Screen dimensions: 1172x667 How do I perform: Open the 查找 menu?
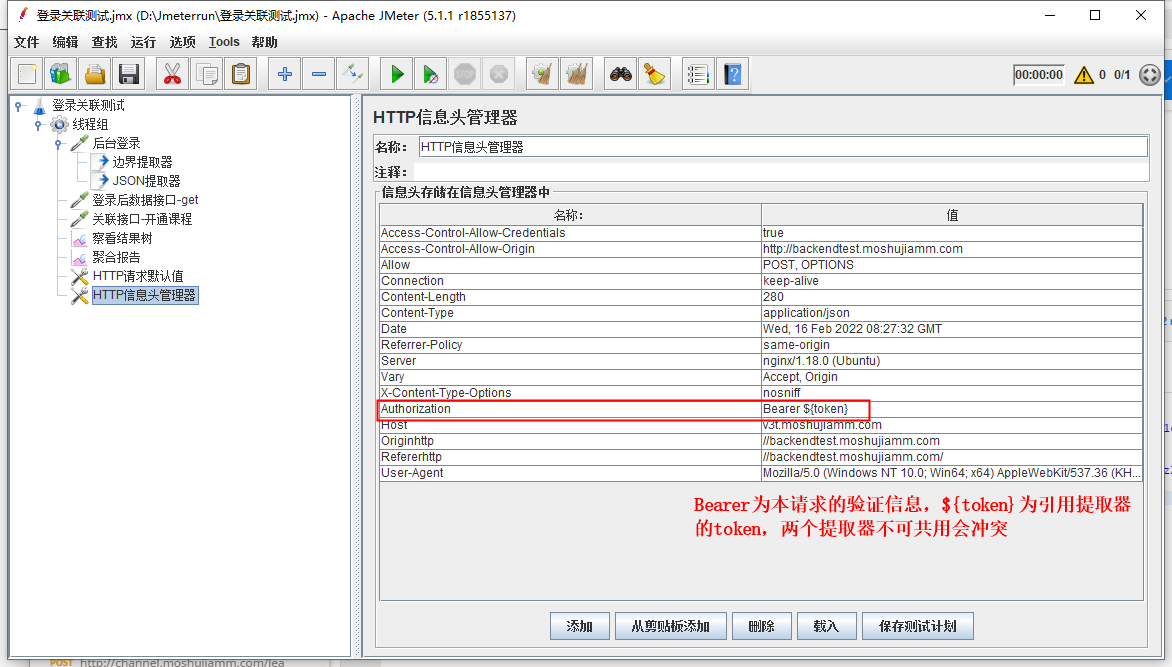[x=104, y=42]
